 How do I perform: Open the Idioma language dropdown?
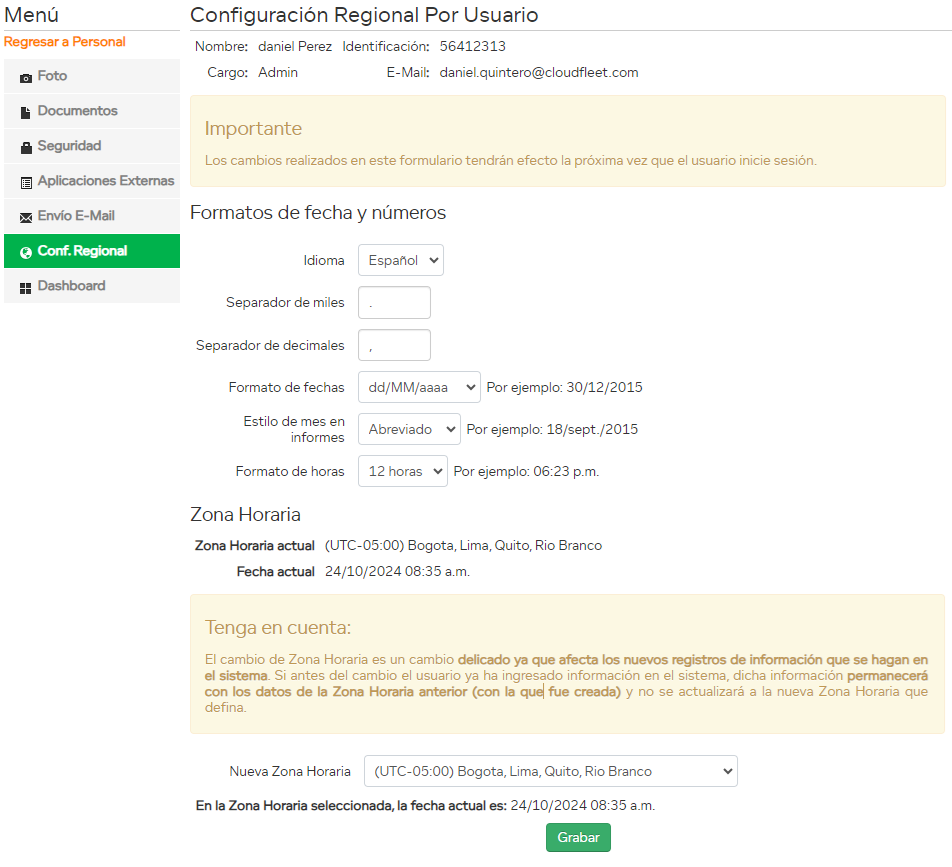coord(400,260)
